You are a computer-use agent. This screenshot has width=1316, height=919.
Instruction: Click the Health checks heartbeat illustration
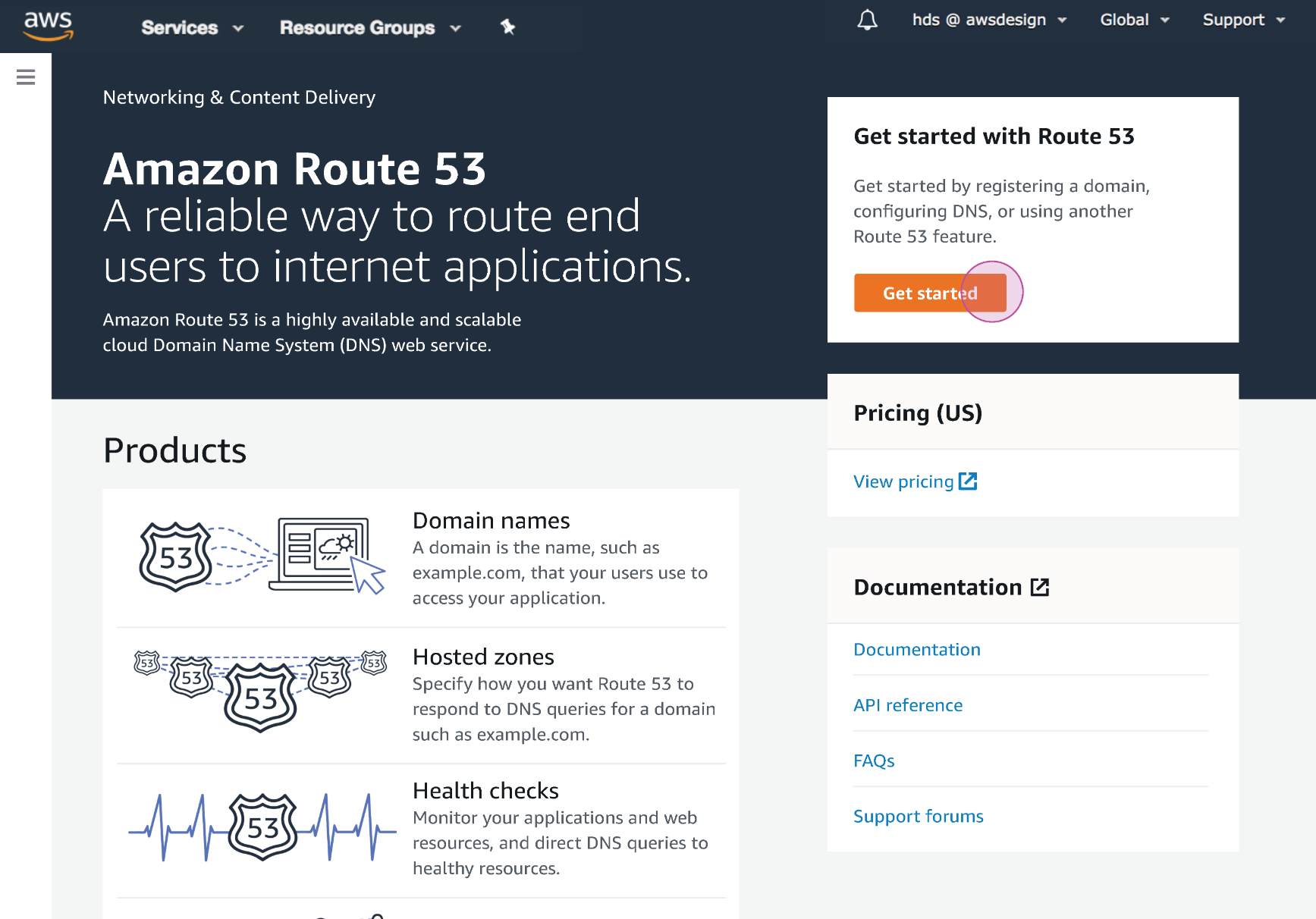[262, 826]
